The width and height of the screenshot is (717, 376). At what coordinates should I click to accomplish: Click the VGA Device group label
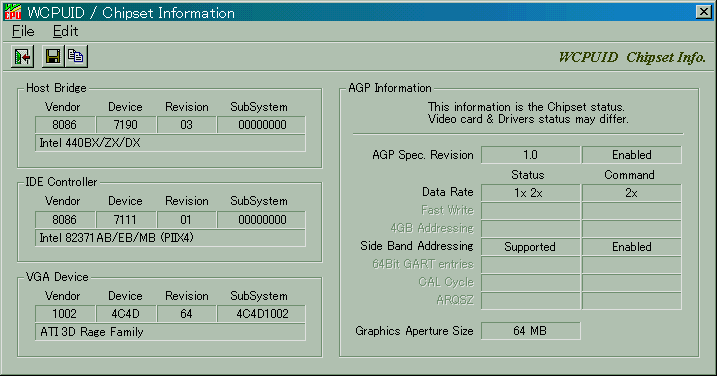(x=57, y=277)
